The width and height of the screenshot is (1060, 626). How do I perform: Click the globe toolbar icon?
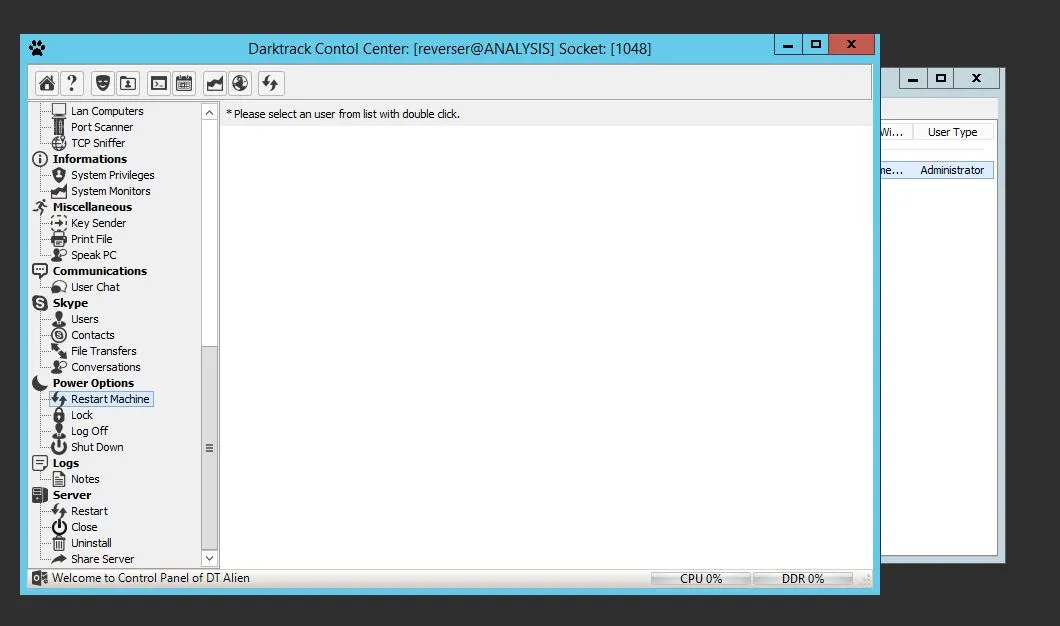click(240, 83)
